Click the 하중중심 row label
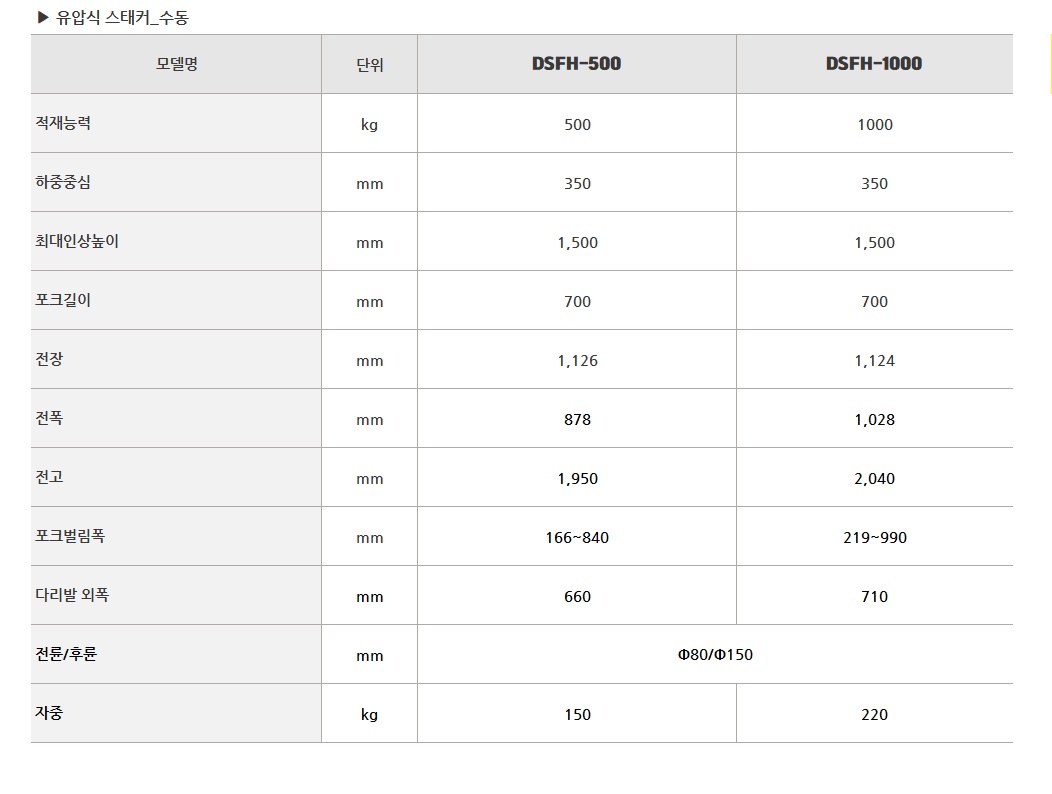Image resolution: width=1052 pixels, height=794 pixels. point(63,183)
